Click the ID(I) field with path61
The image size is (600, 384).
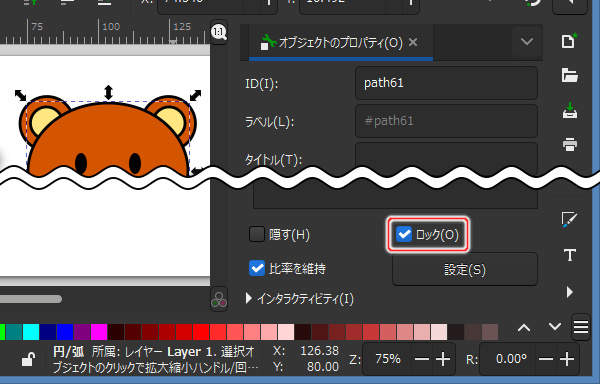446,83
